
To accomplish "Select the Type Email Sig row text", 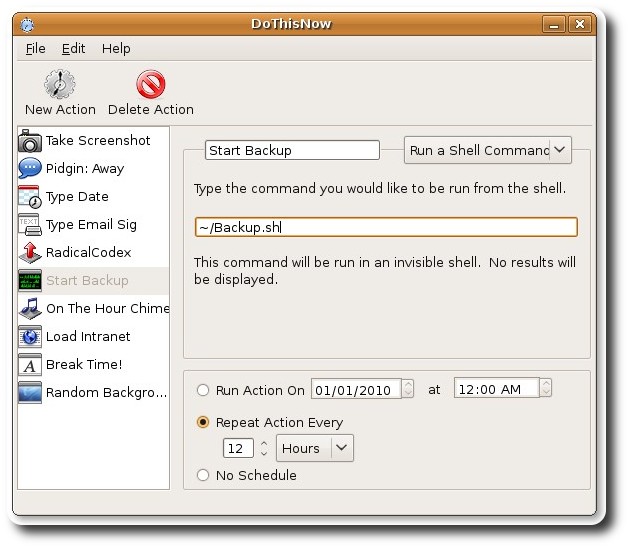I will (91, 225).
